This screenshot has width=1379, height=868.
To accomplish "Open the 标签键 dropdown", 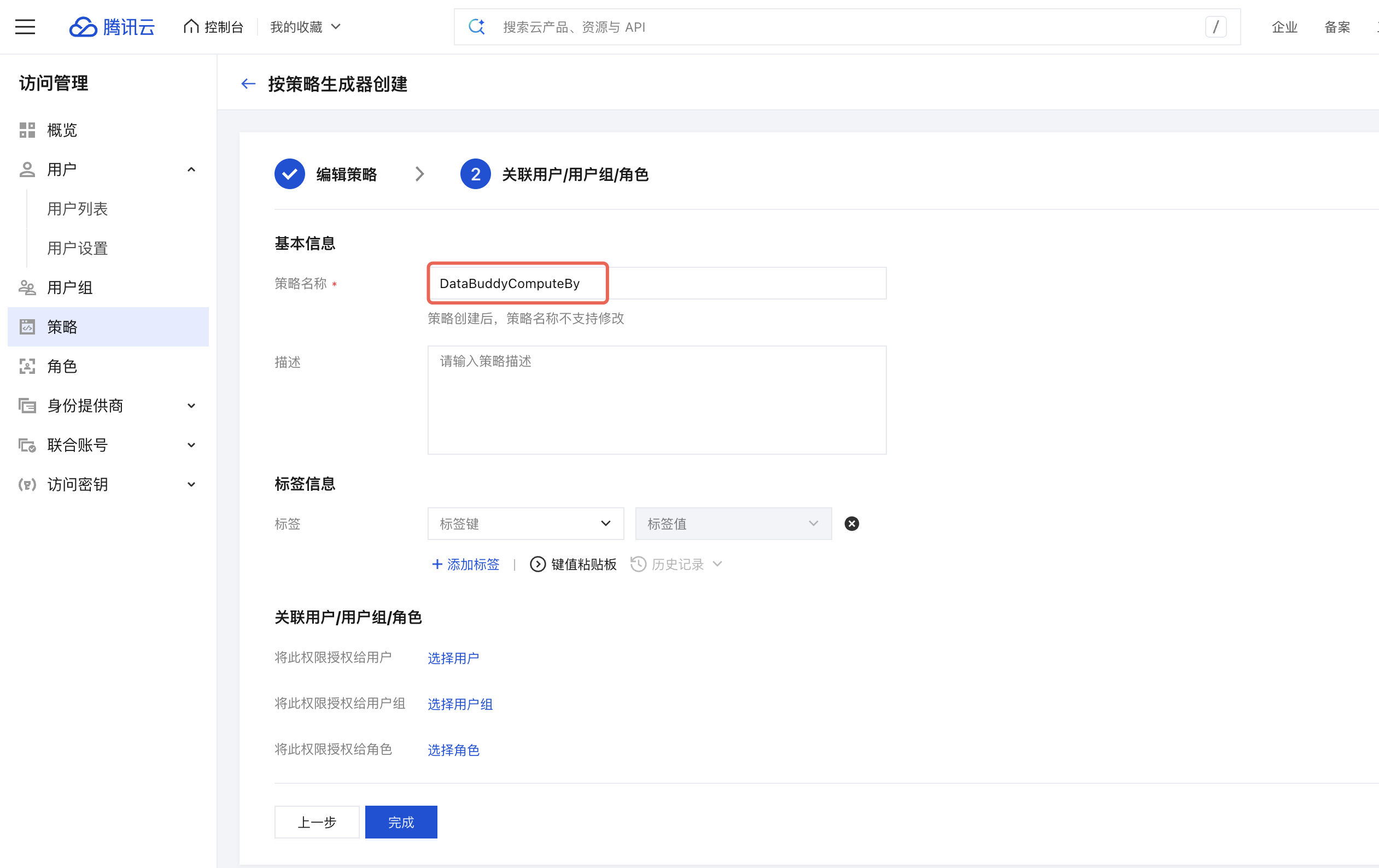I will coord(525,524).
